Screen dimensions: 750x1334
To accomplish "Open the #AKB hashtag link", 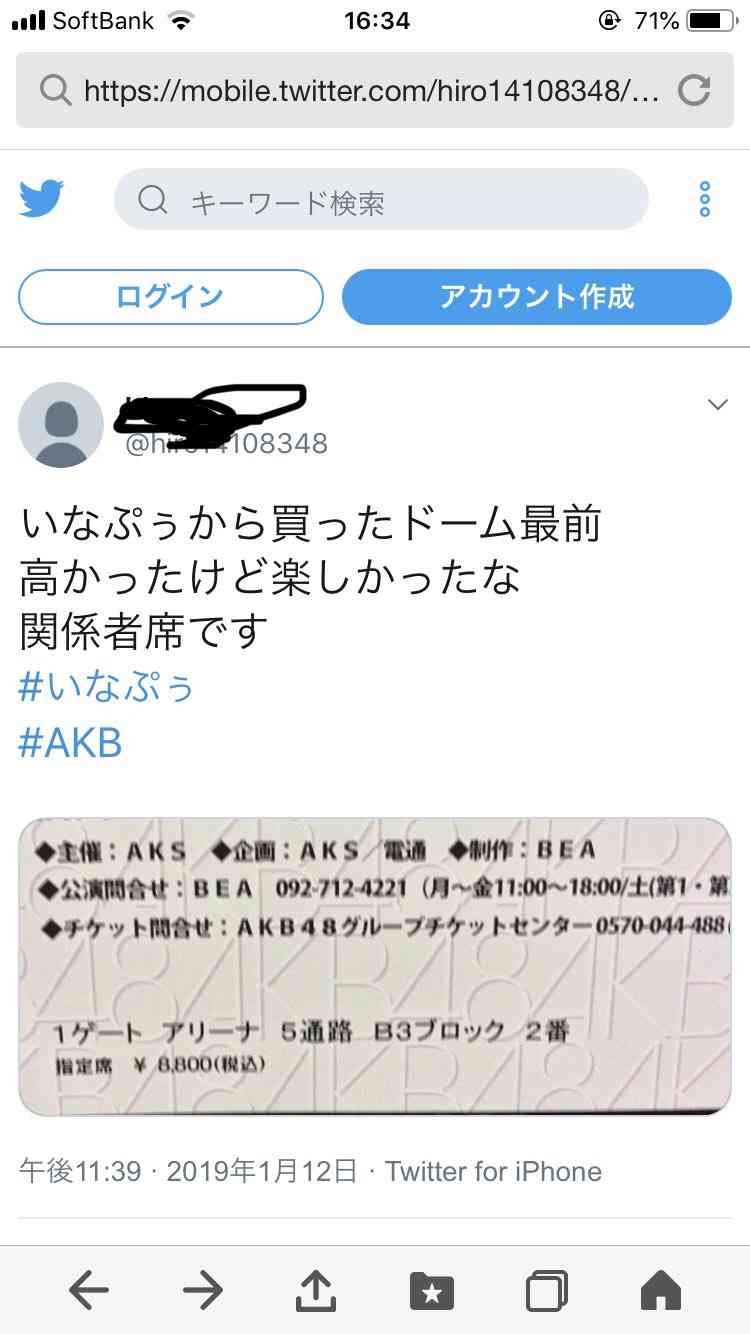I will (x=70, y=743).
